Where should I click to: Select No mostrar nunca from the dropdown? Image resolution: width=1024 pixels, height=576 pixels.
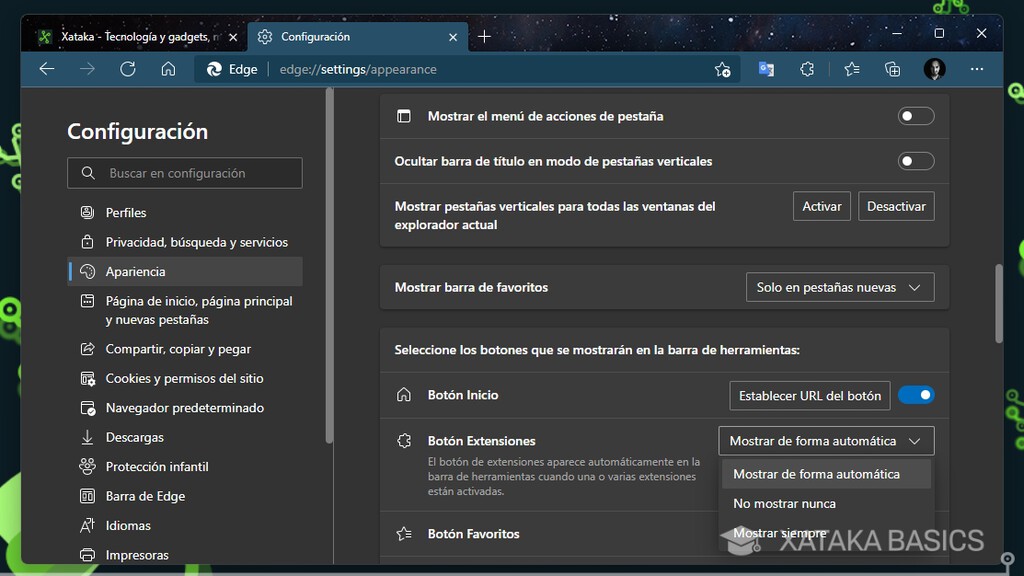[x=784, y=503]
